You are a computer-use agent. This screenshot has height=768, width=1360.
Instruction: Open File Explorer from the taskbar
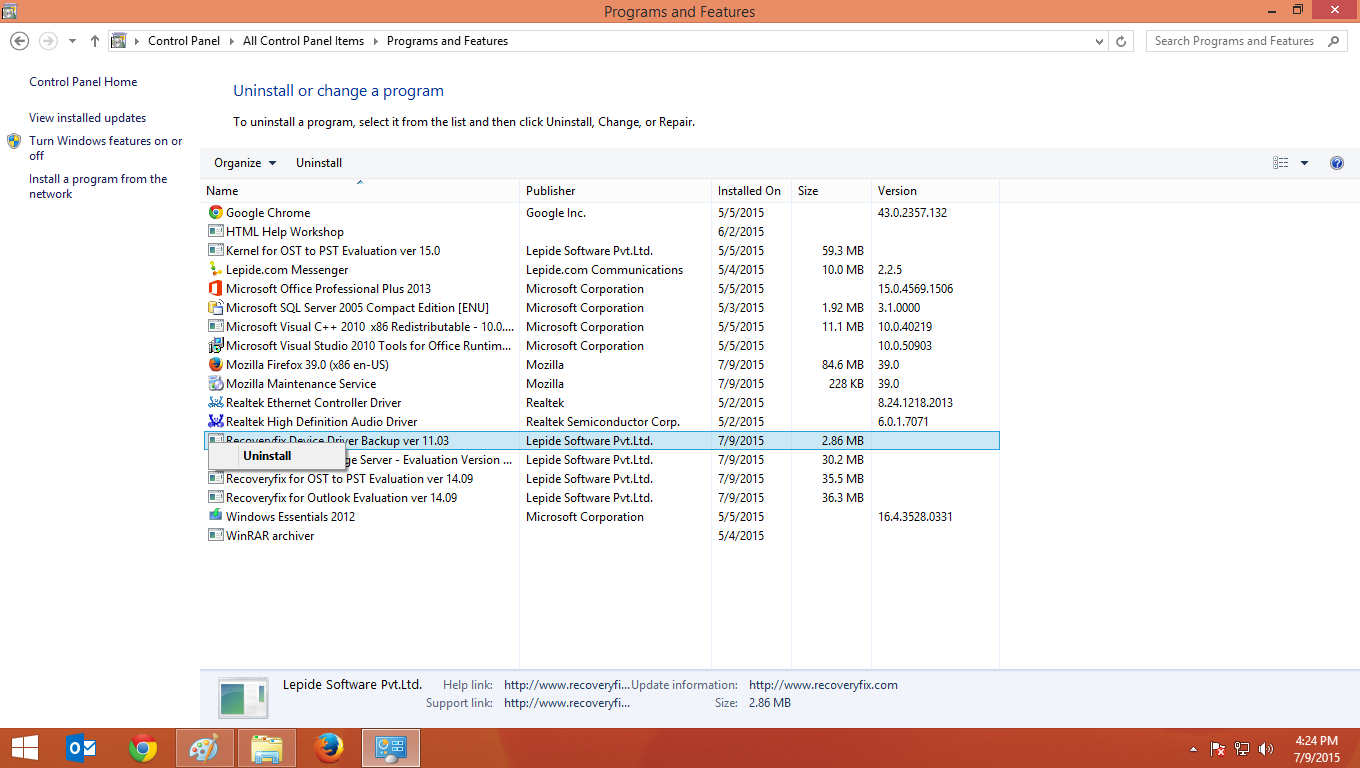(267, 748)
